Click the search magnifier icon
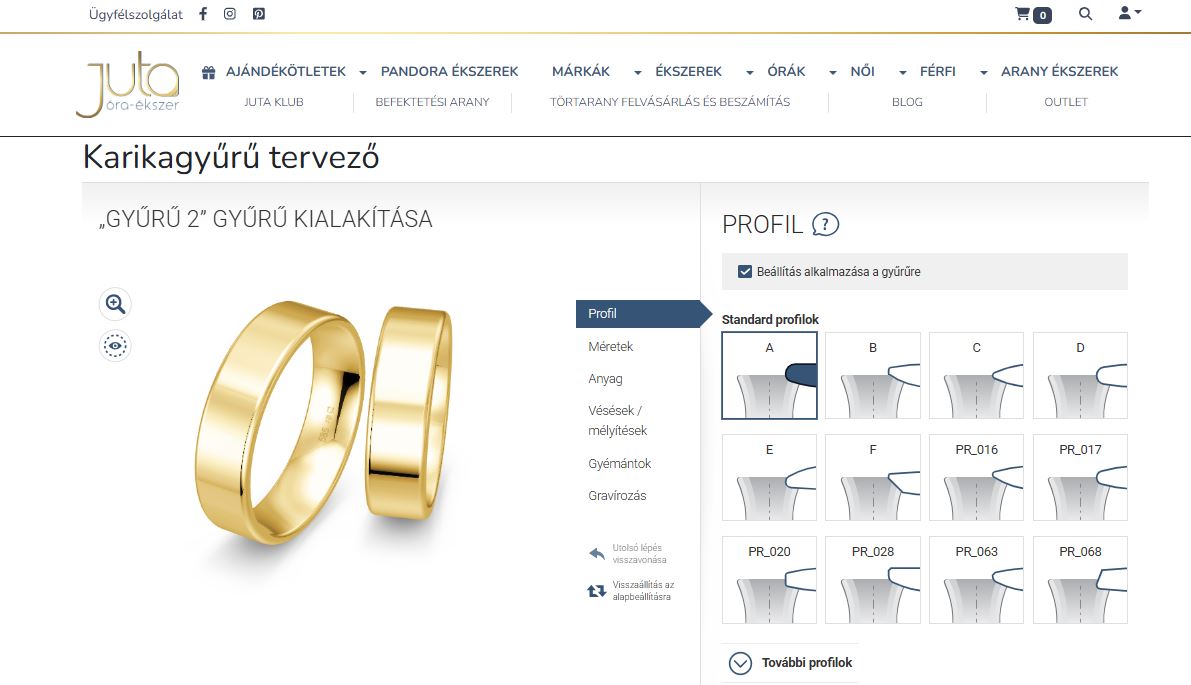Screen dimensions: 1191x685 coord(1086,14)
